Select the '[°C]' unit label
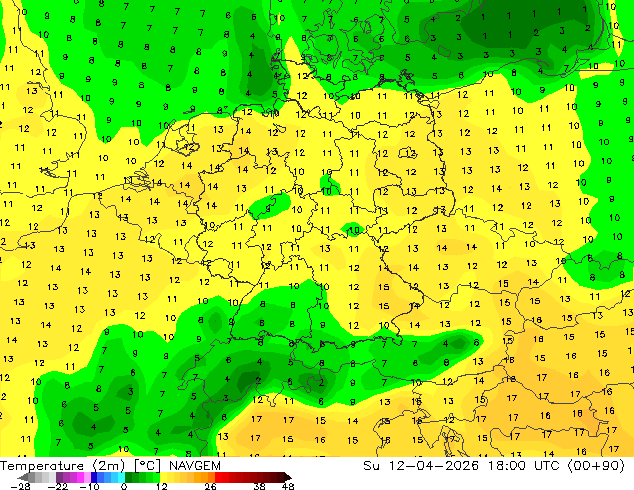The image size is (634, 490). point(147,466)
